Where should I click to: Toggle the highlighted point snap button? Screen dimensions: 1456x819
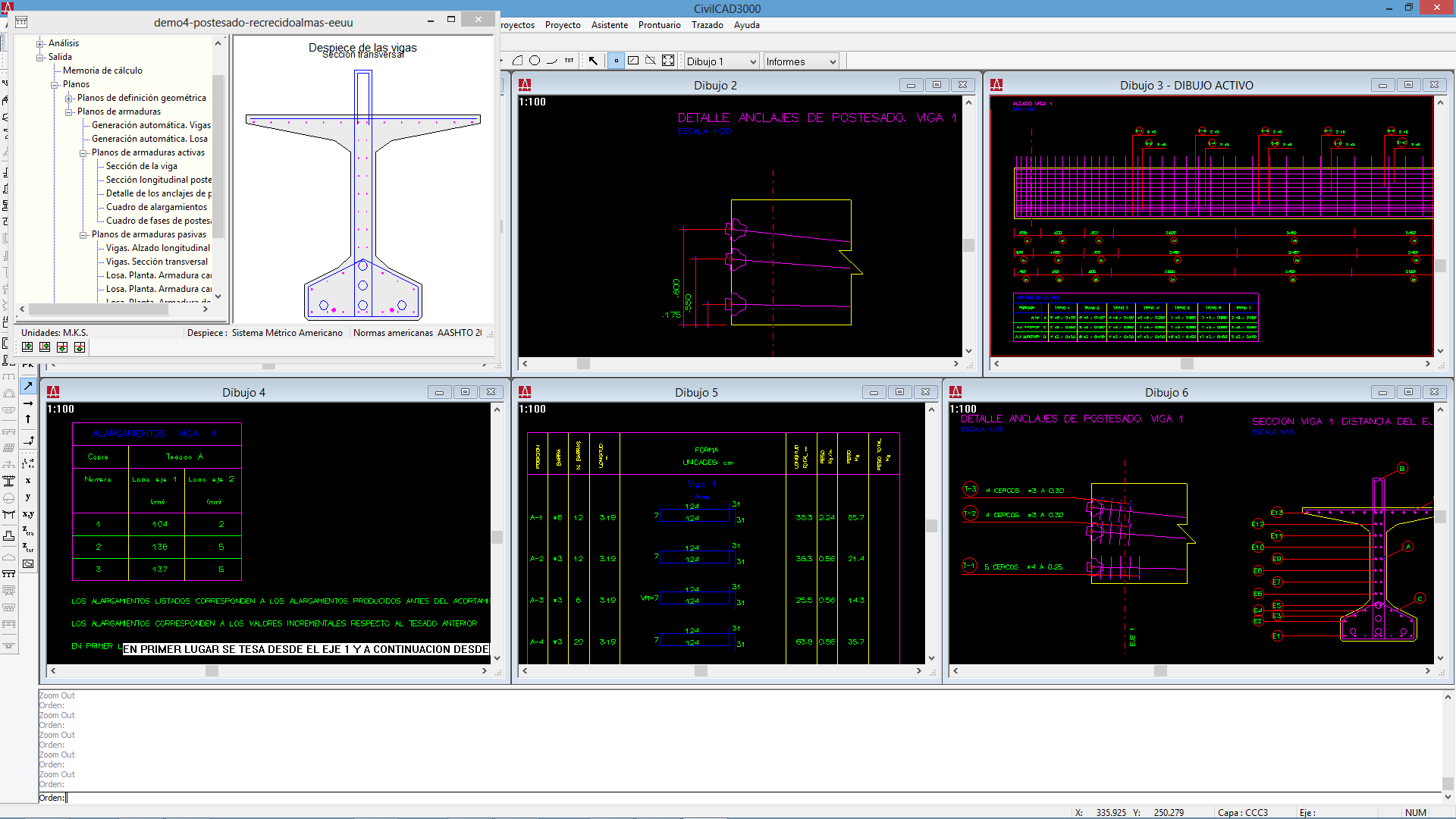pos(616,61)
